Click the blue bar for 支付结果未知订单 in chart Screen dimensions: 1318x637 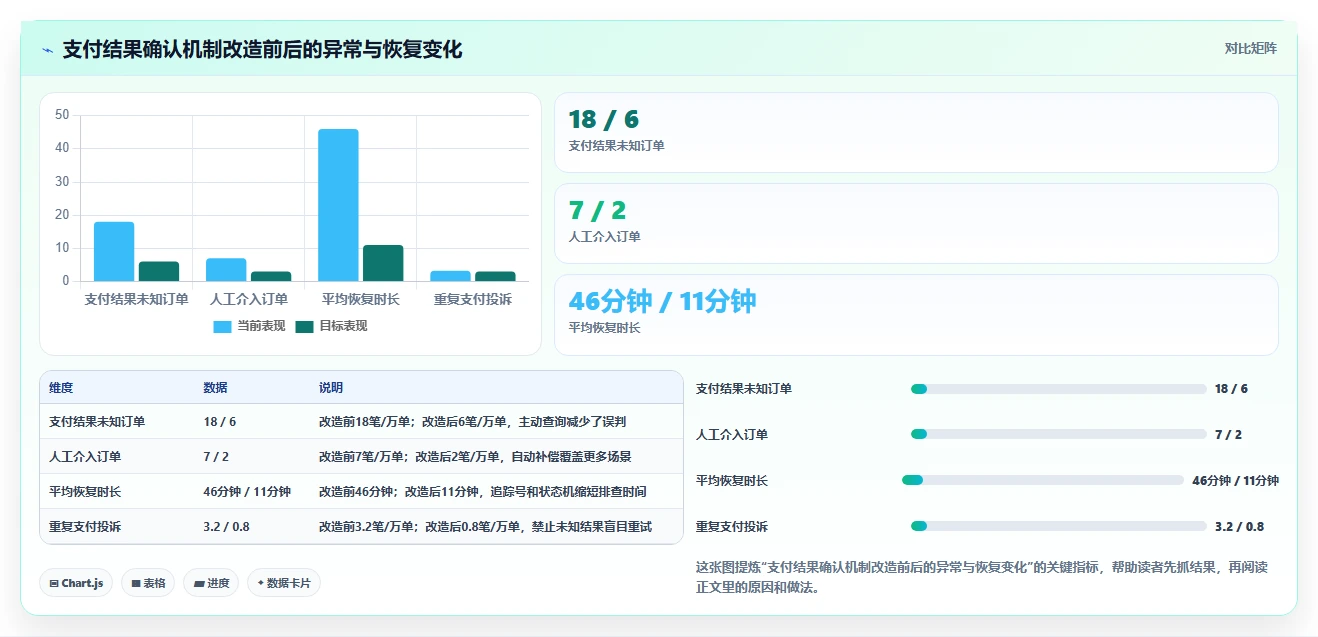(x=114, y=251)
